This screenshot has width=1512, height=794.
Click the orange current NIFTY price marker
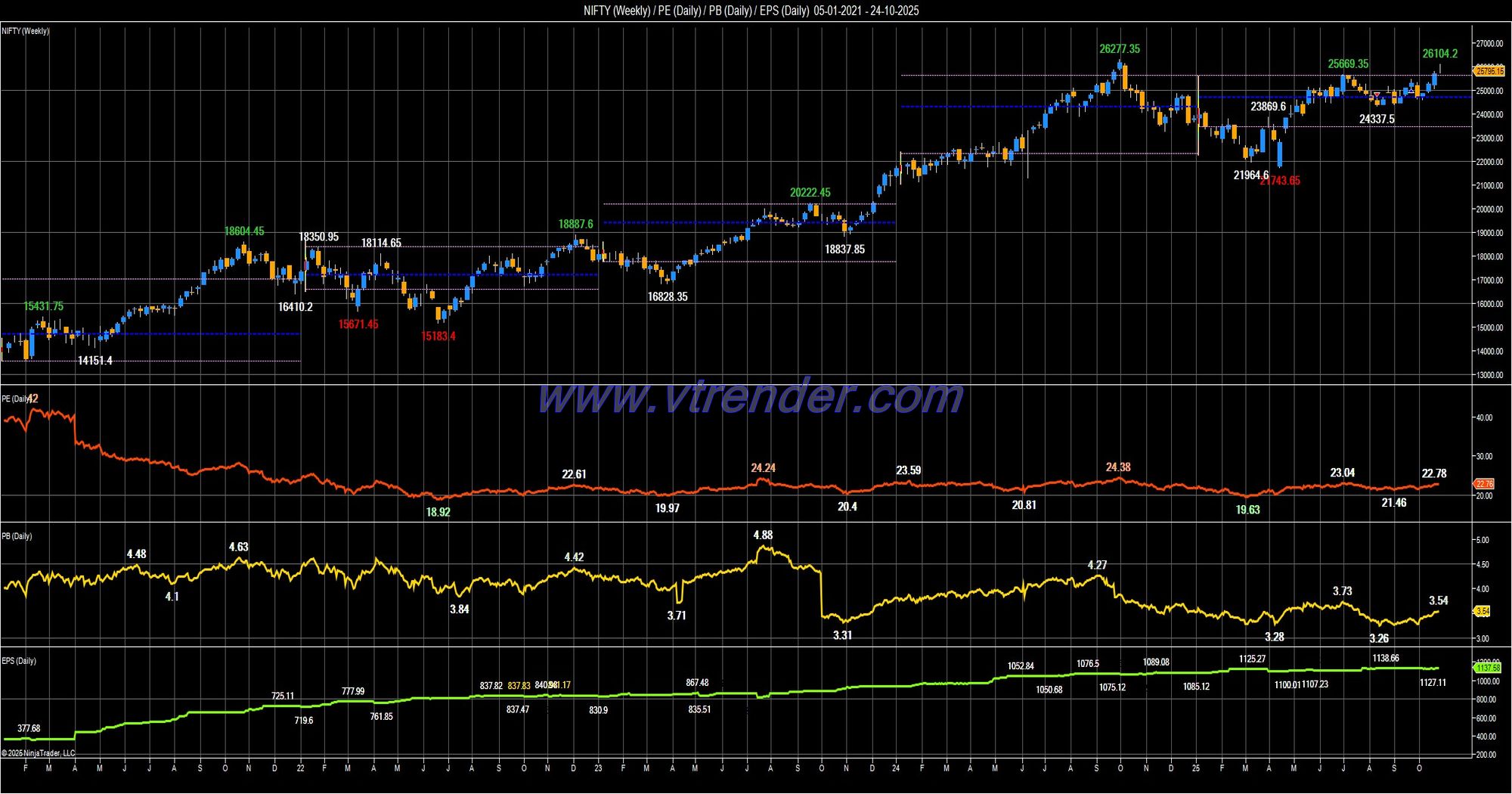pos(1489,71)
